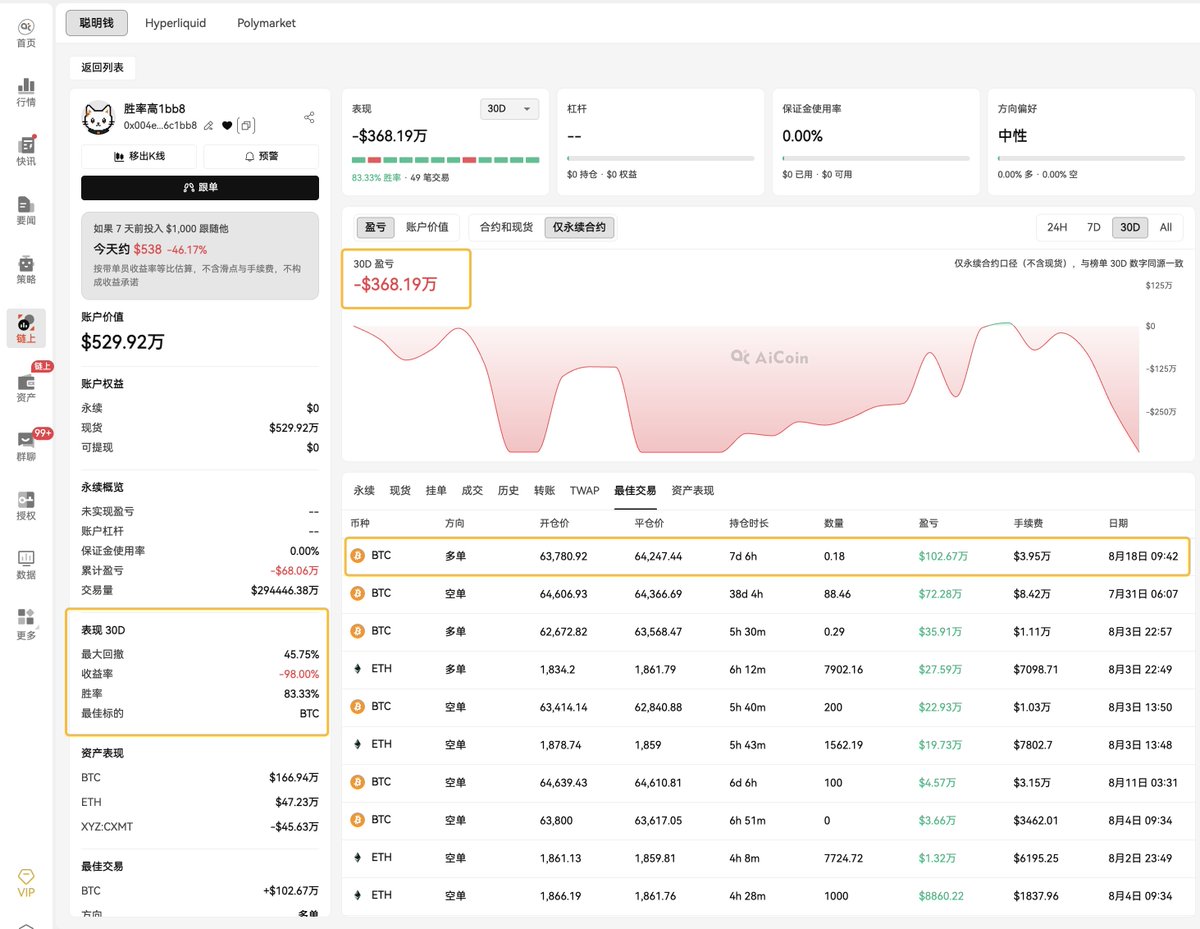Click the $8860.22 profit cell
This screenshot has width=1200, height=929.
point(941,896)
